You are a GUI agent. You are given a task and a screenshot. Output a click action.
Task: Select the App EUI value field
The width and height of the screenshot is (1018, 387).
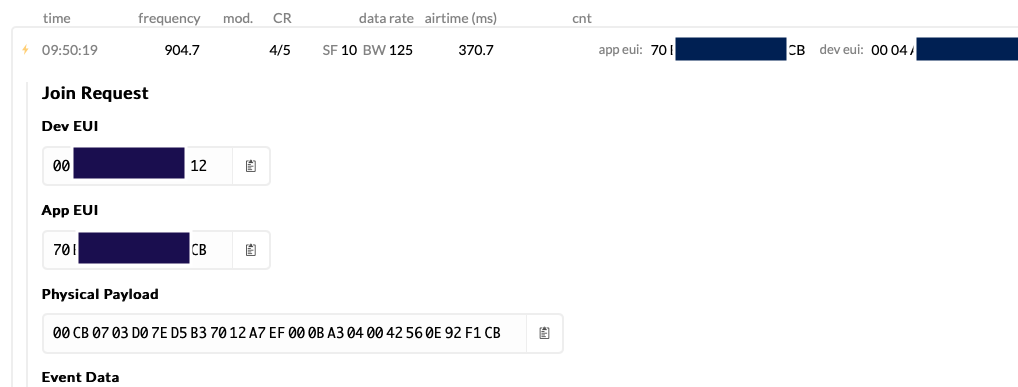pyautogui.click(x=138, y=250)
